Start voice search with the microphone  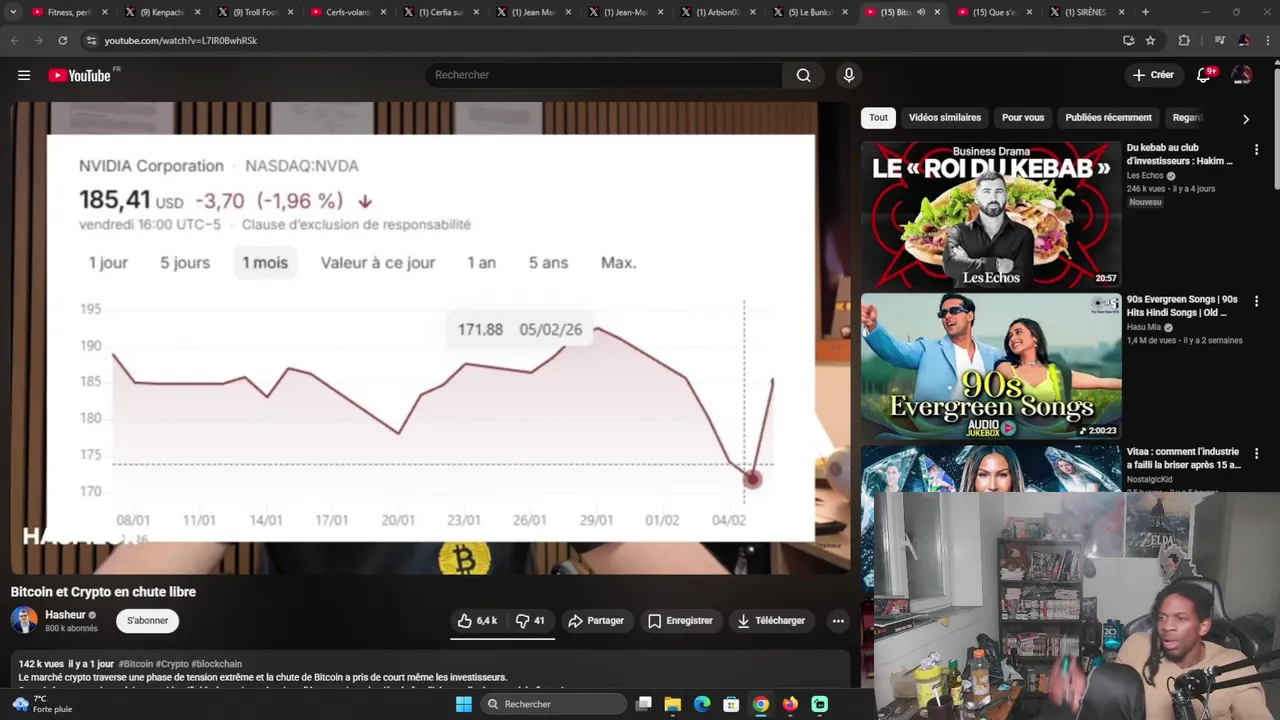848,75
